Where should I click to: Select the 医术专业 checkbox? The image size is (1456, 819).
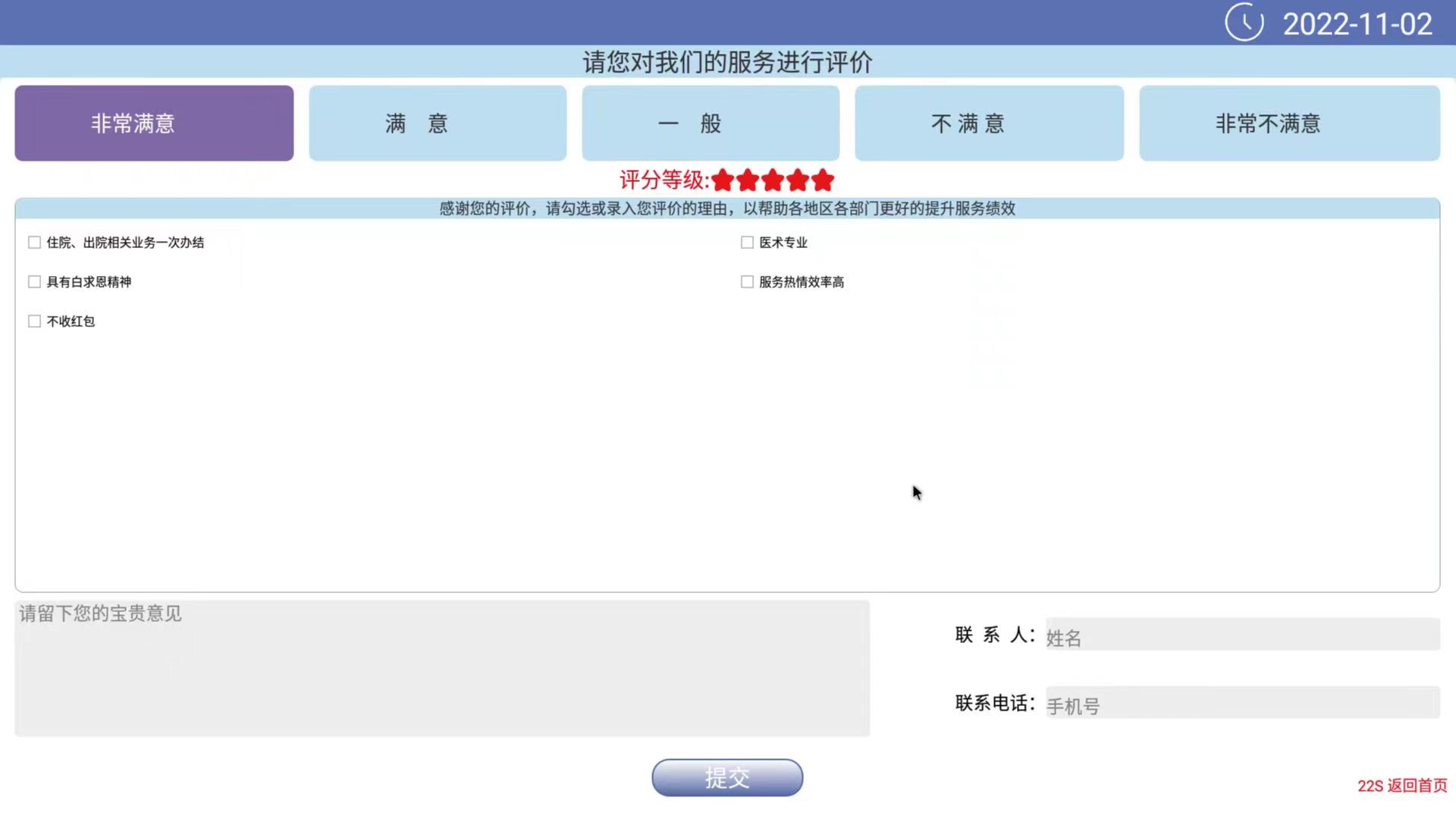point(747,243)
